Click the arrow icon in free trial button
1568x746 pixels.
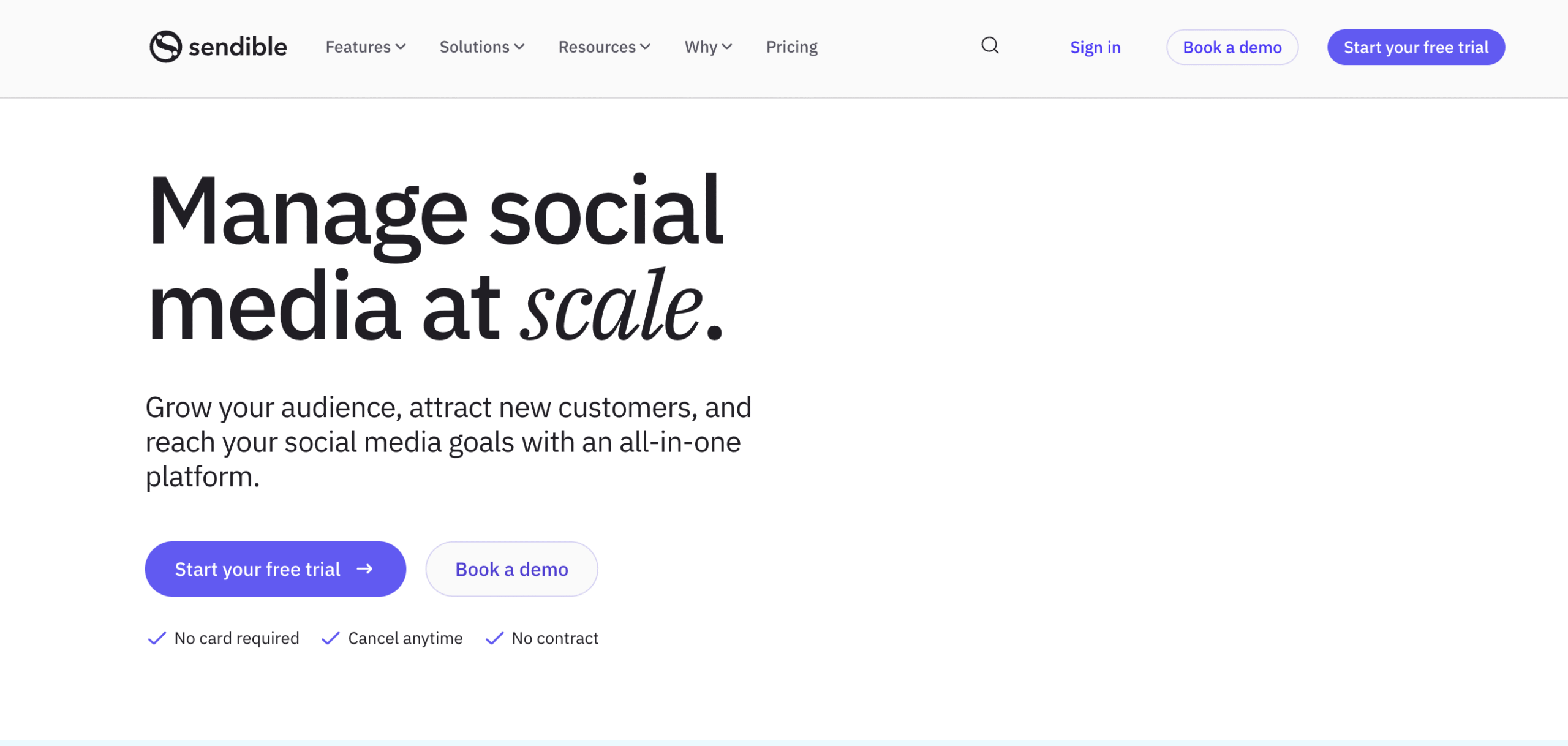(365, 569)
